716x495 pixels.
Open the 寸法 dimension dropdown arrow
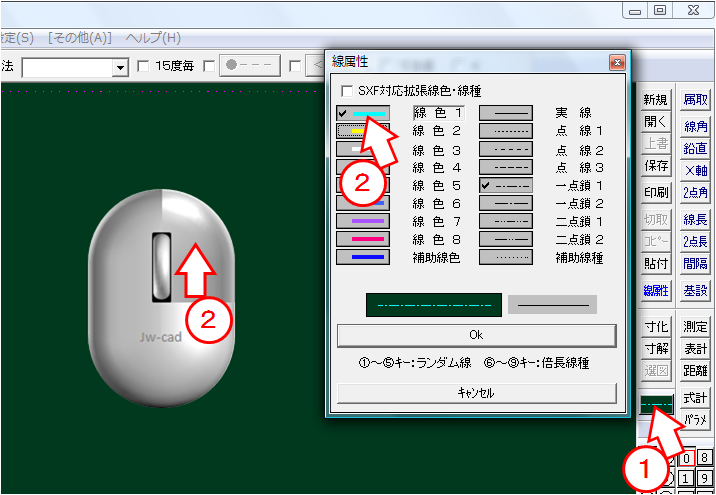tap(121, 67)
